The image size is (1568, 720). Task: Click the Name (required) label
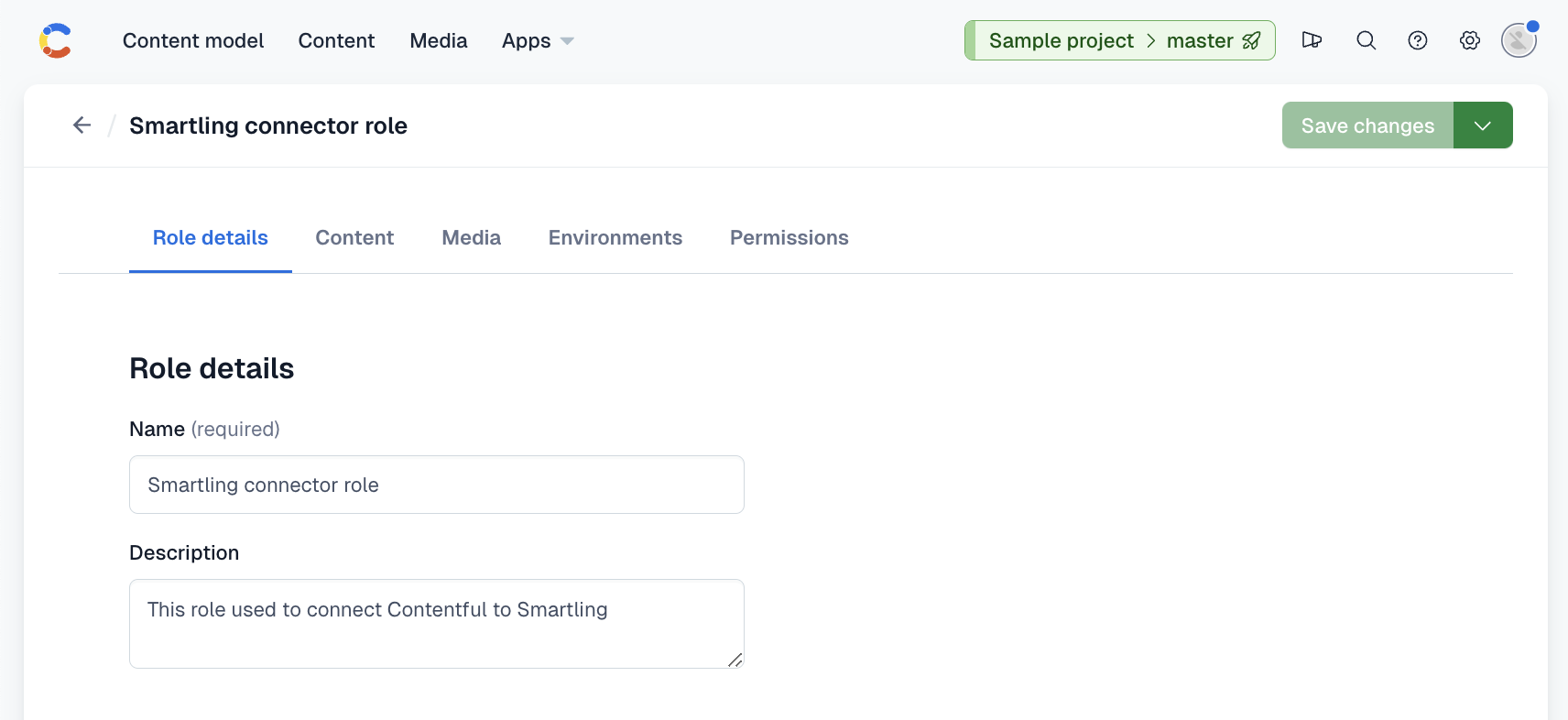[x=204, y=429]
